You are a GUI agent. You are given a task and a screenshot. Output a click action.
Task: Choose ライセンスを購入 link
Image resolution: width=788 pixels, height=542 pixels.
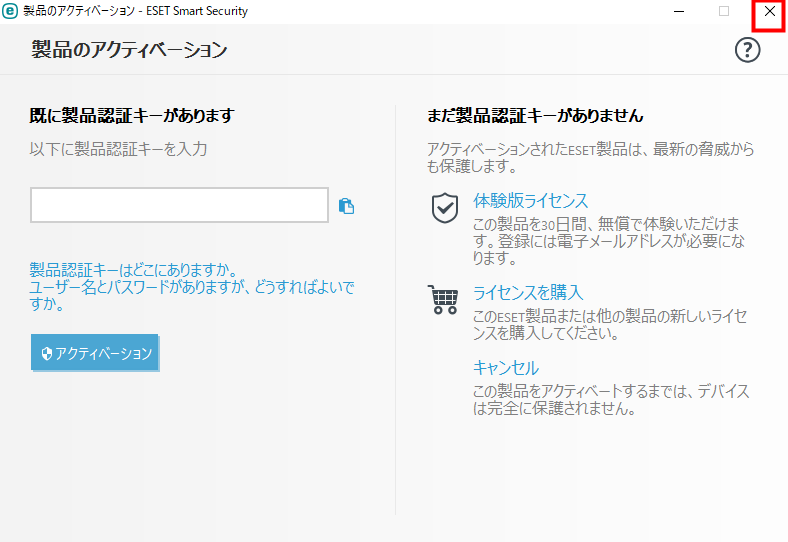[528, 293]
